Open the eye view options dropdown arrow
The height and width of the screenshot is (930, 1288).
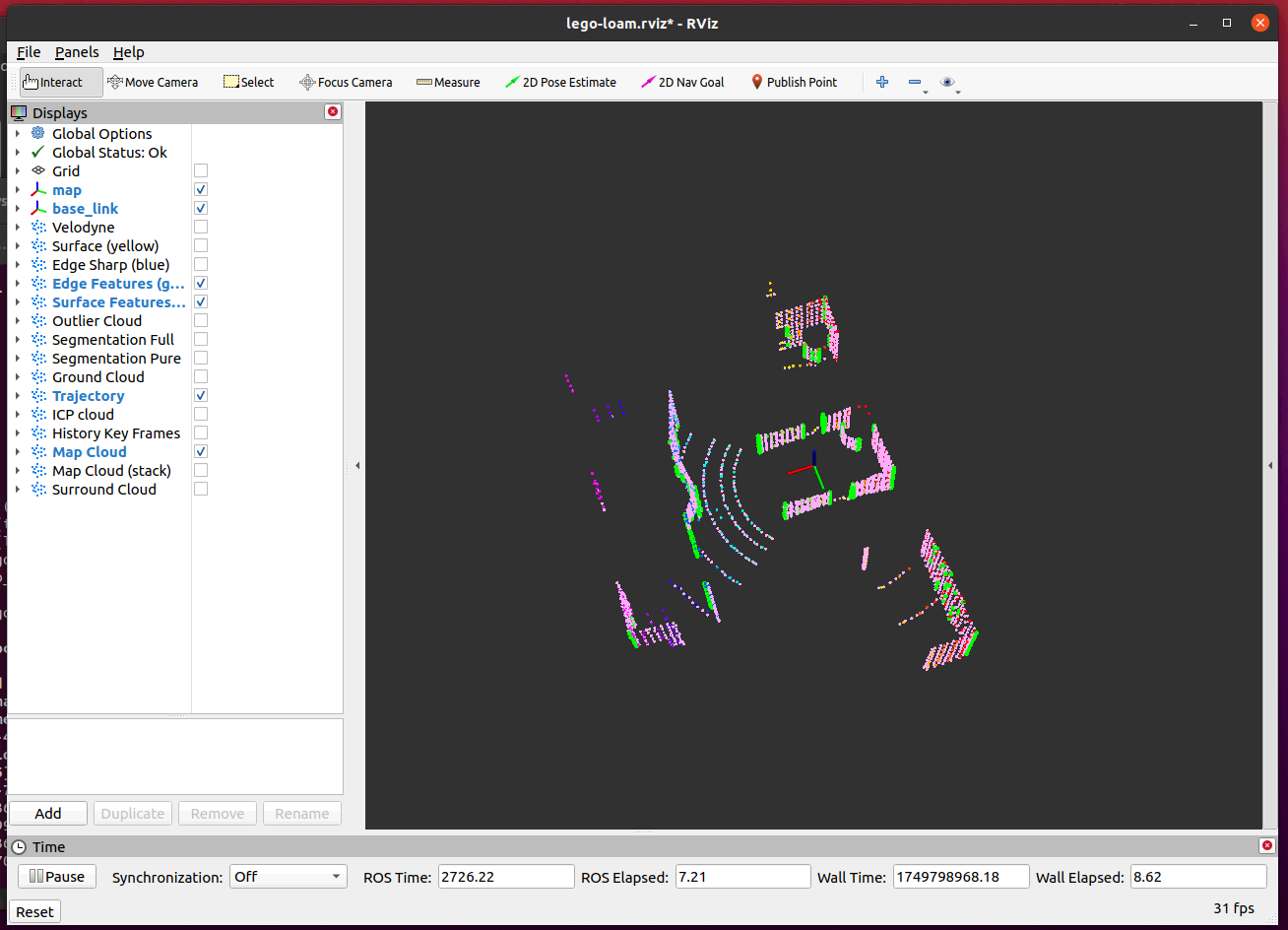click(x=958, y=92)
